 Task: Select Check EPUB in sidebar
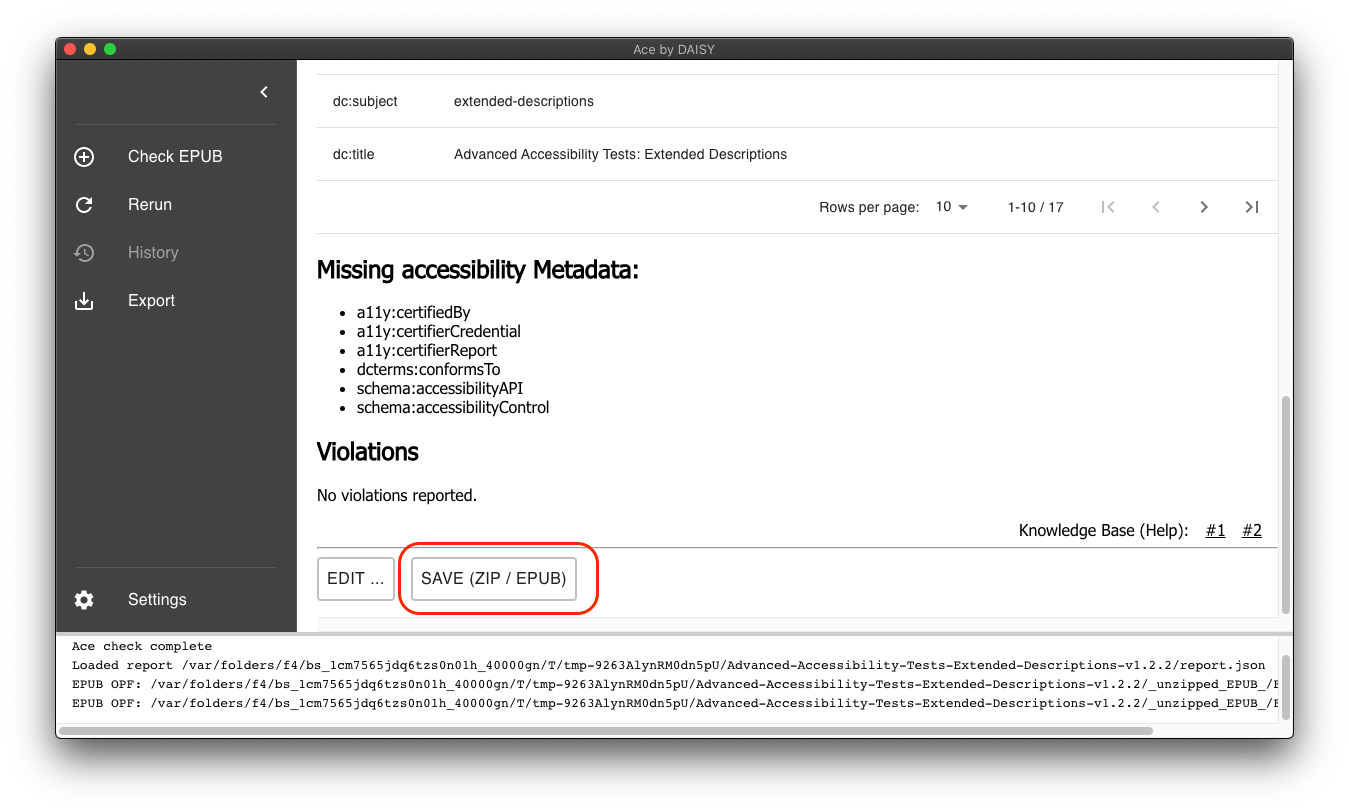tap(175, 157)
